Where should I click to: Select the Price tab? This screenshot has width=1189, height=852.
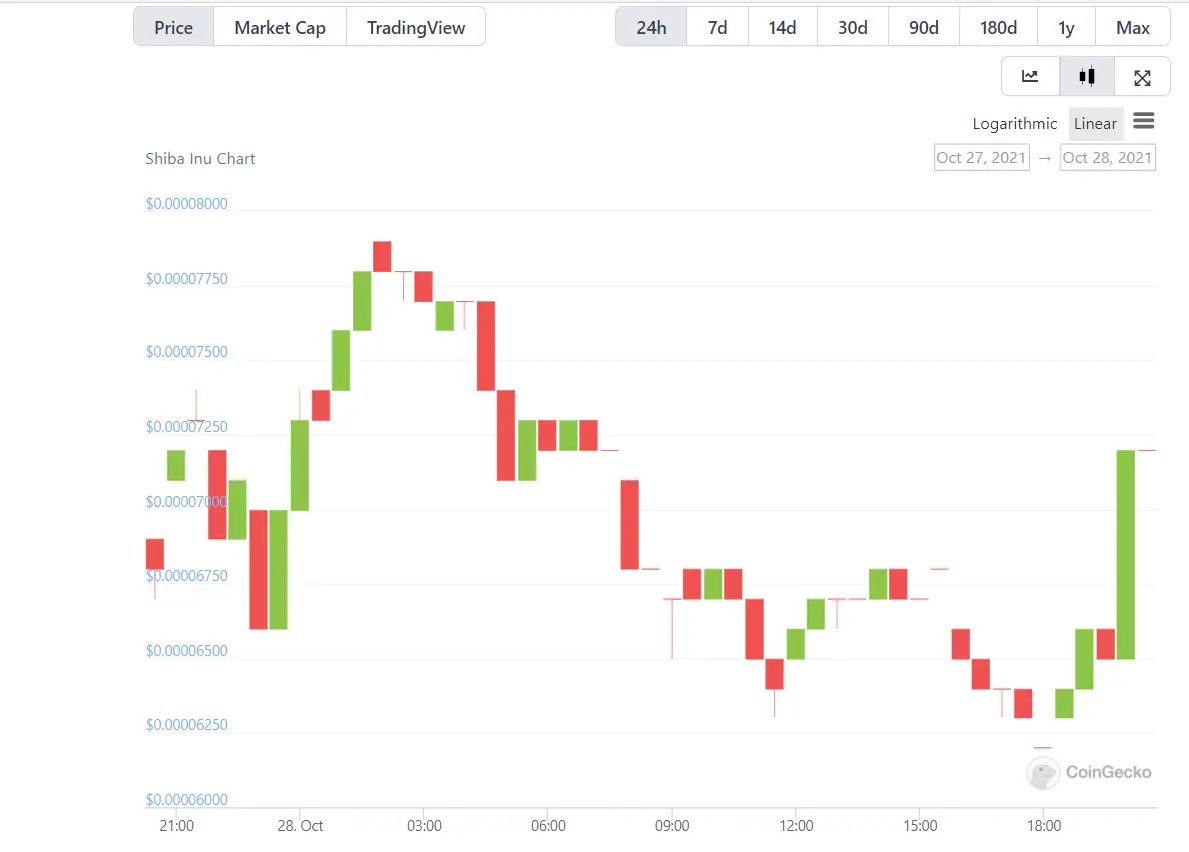point(174,27)
